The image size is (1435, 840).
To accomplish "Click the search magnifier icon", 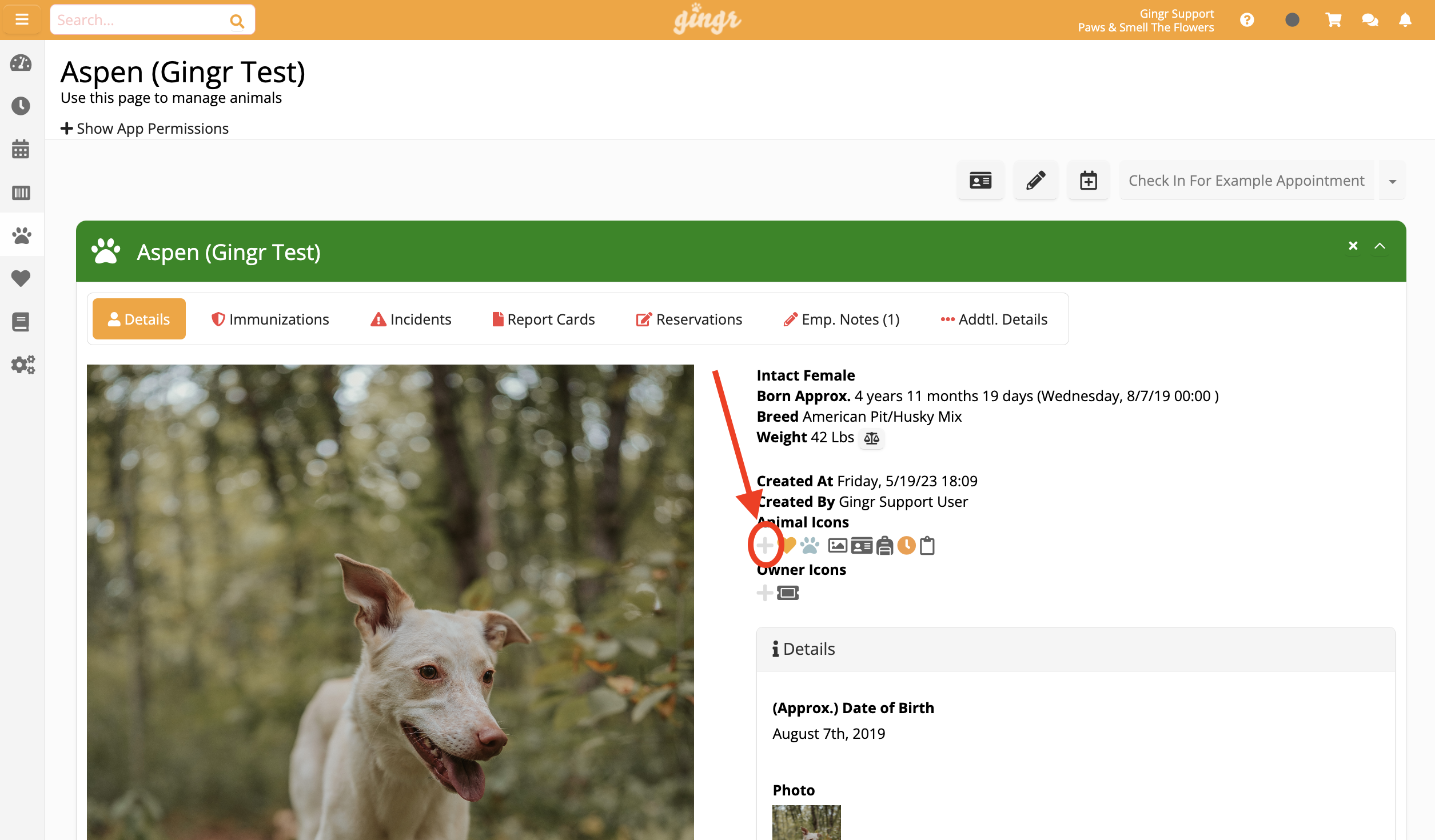I will pos(237,21).
